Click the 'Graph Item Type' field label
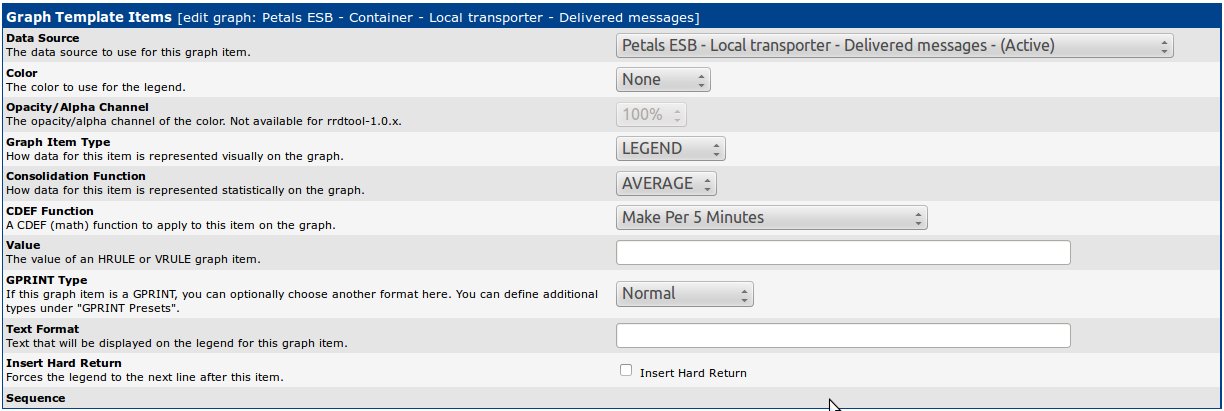This screenshot has height=411, width=1224. coord(58,142)
